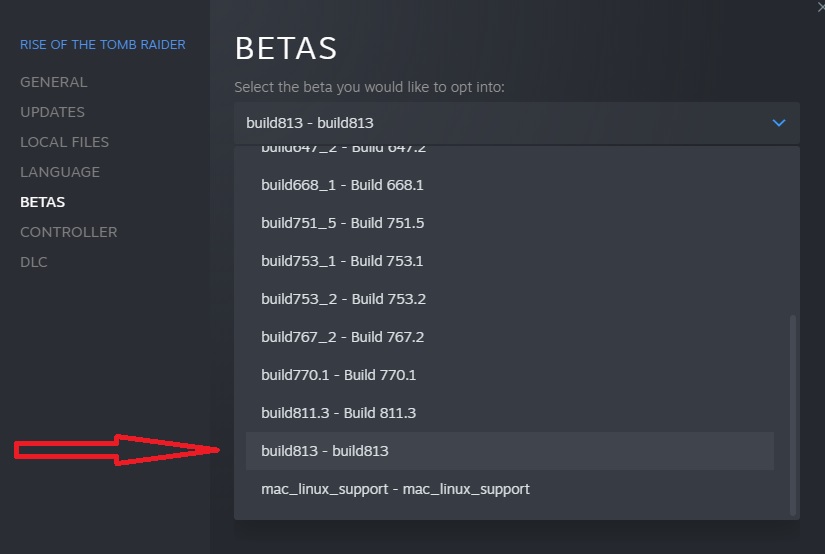Image resolution: width=825 pixels, height=554 pixels.
Task: Click the blue dropdown chevron arrow
Action: [778, 123]
